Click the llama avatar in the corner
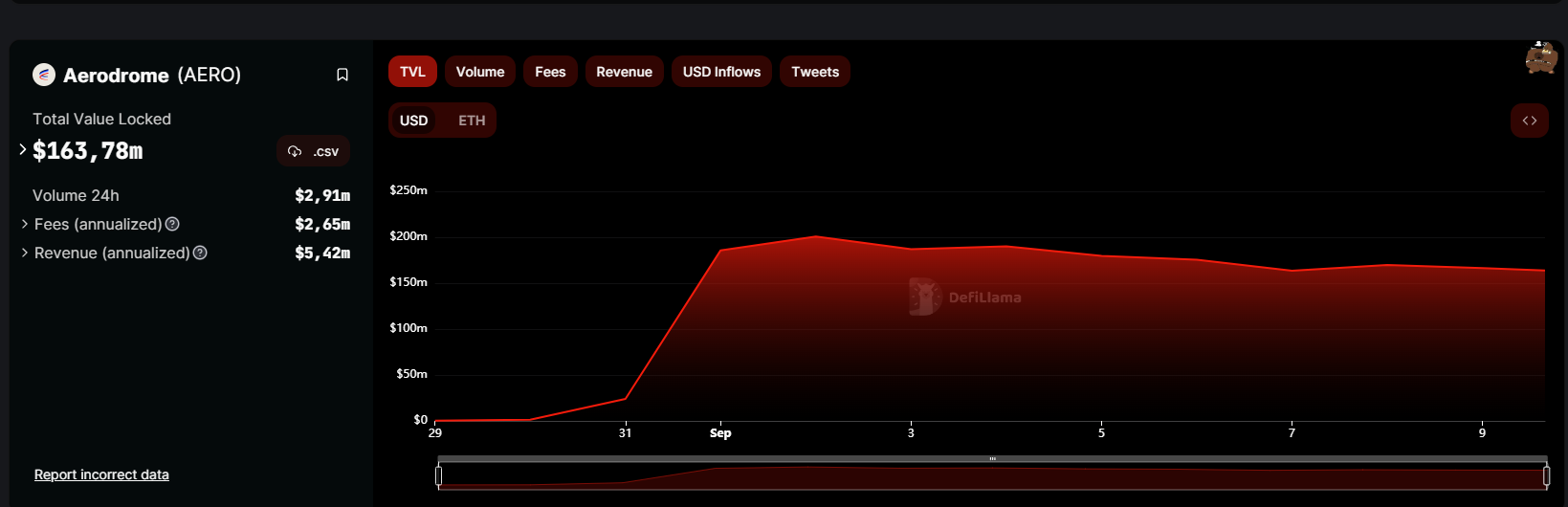The height and width of the screenshot is (507, 1568). pos(1540,58)
